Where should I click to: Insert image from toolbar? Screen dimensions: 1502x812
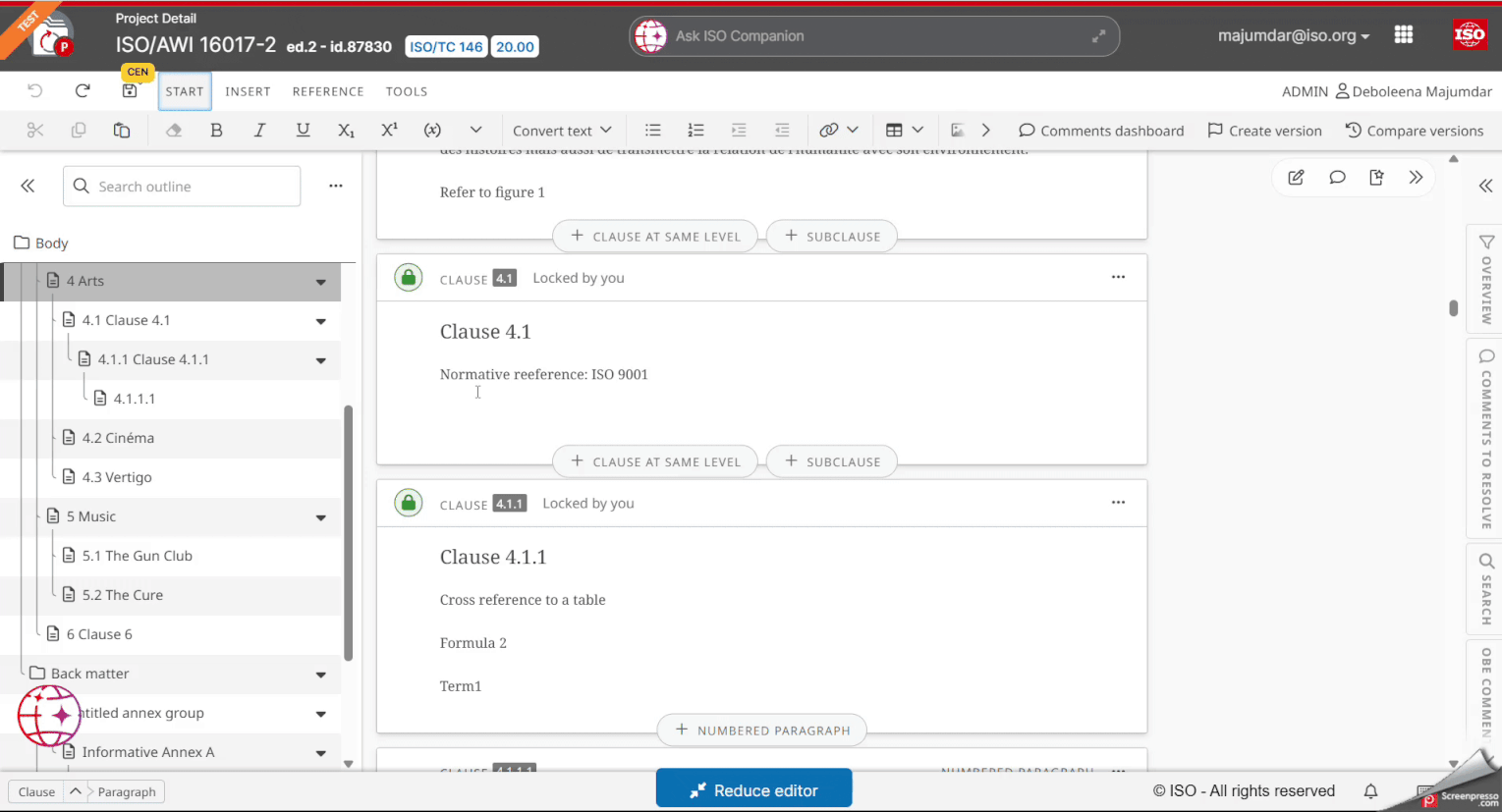(958, 131)
